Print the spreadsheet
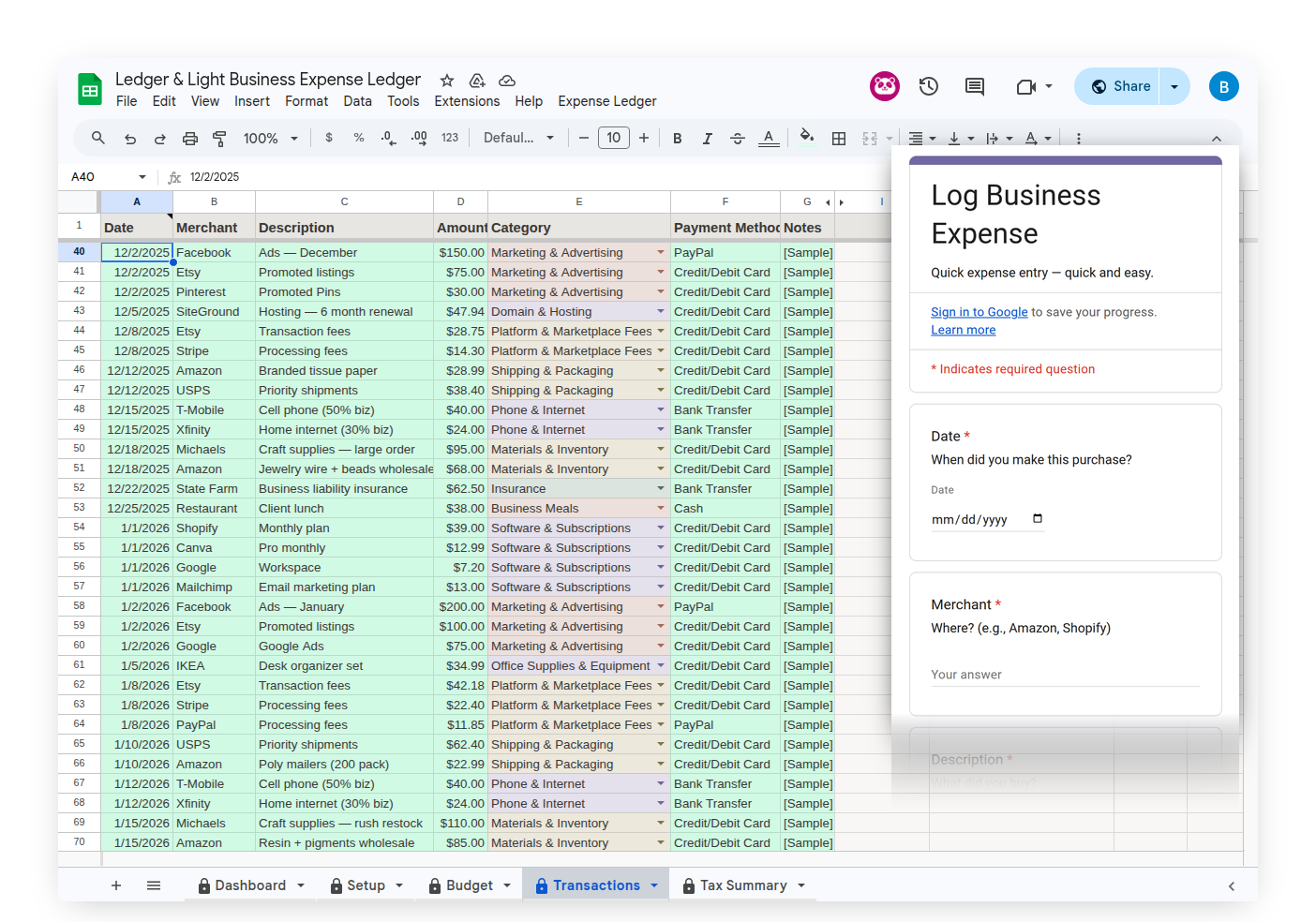The width and height of the screenshot is (1316, 922). point(190,139)
